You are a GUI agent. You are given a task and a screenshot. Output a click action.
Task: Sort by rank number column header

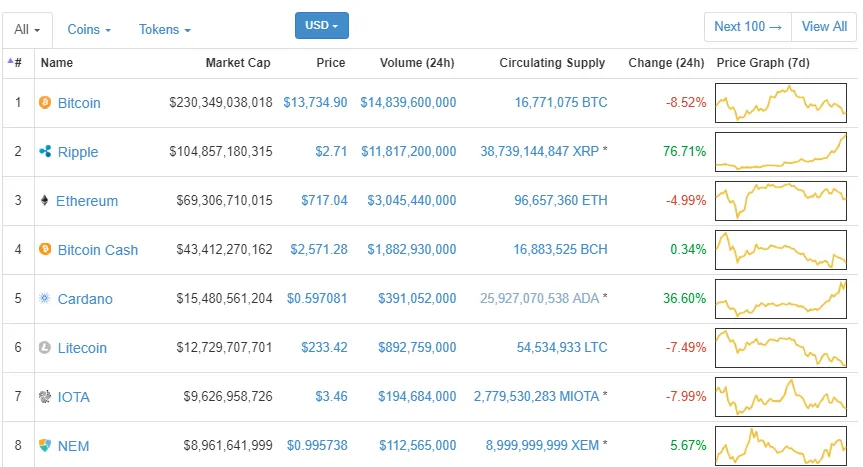tap(15, 63)
